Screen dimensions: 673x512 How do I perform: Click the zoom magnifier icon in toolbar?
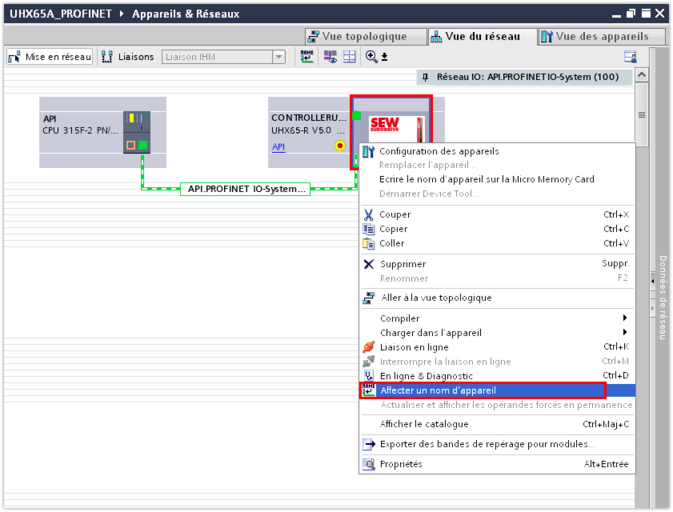(x=371, y=57)
